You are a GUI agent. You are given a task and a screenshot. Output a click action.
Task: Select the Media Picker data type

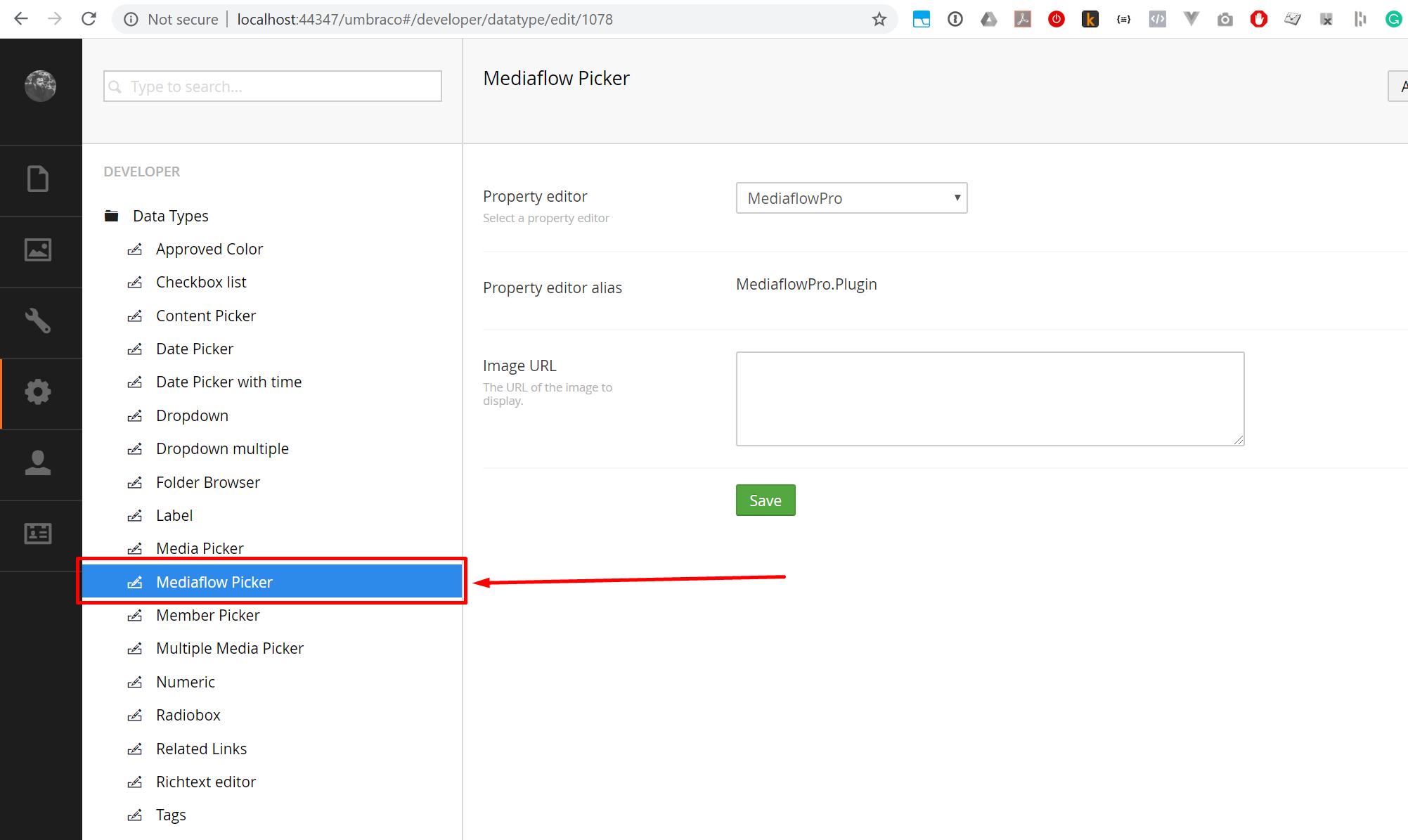(200, 548)
